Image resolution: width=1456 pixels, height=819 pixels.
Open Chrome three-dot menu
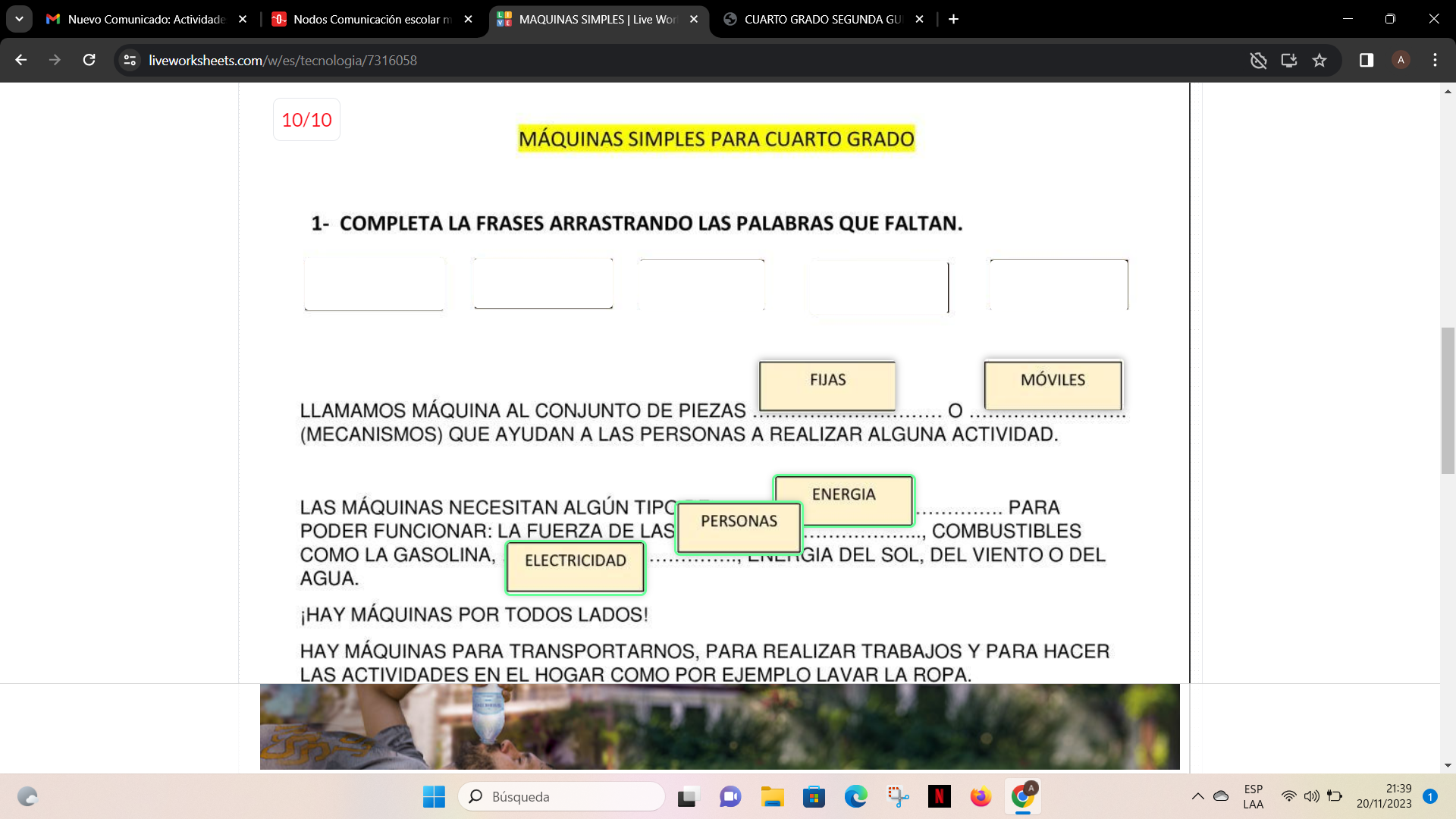1435,60
